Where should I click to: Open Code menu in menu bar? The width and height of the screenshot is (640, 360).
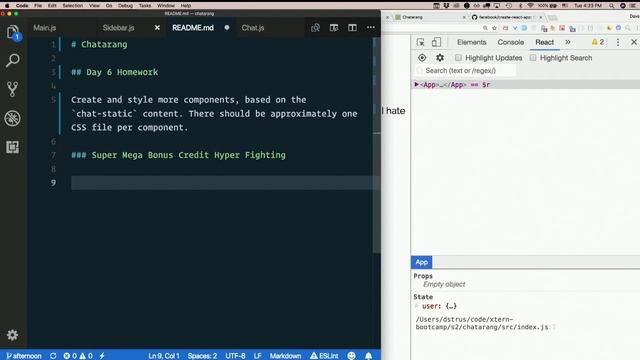(22, 6)
